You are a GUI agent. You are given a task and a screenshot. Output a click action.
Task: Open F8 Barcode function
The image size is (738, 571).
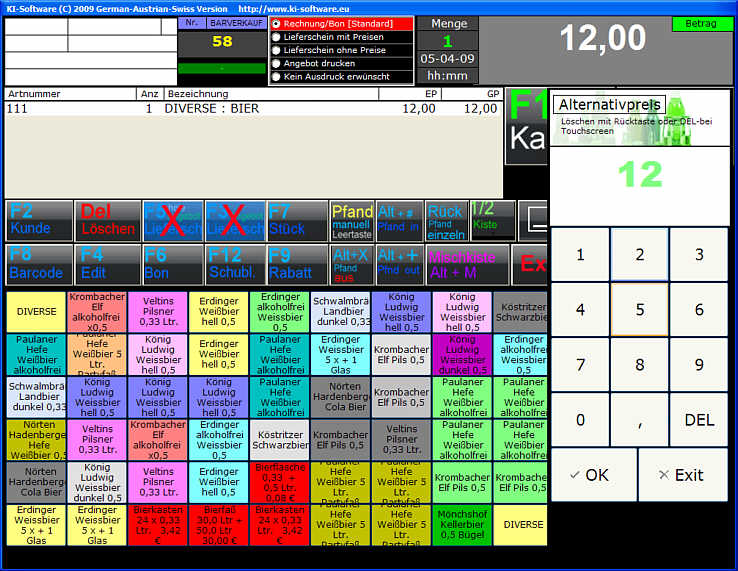coord(40,265)
